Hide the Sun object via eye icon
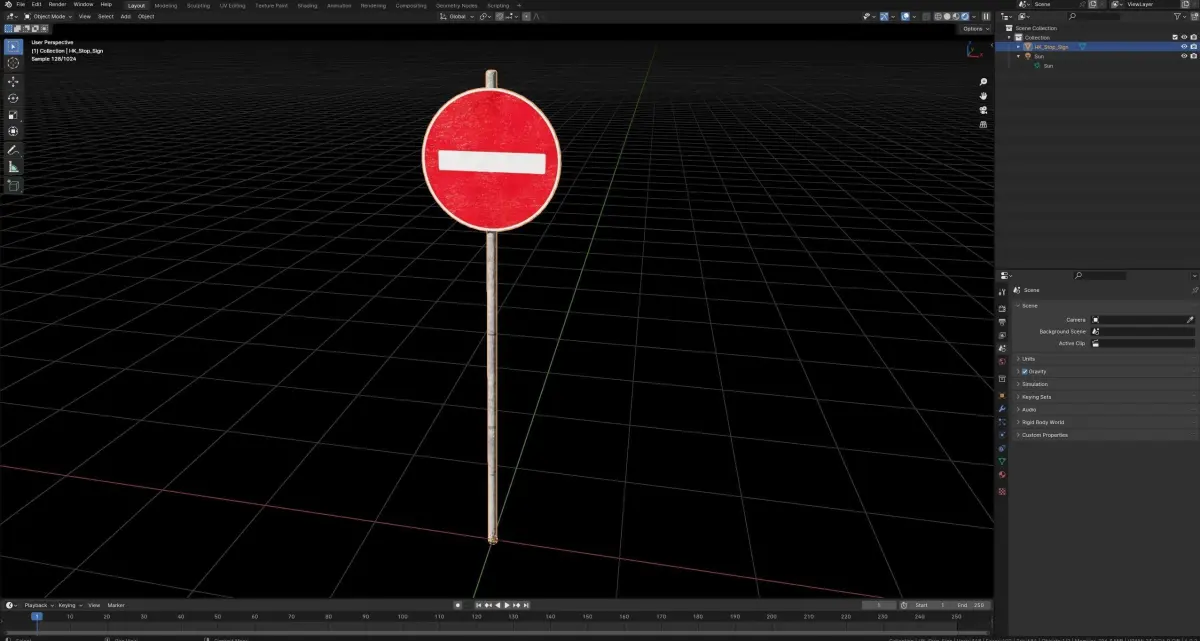Viewport: 1200px width, 641px height. (1184, 56)
